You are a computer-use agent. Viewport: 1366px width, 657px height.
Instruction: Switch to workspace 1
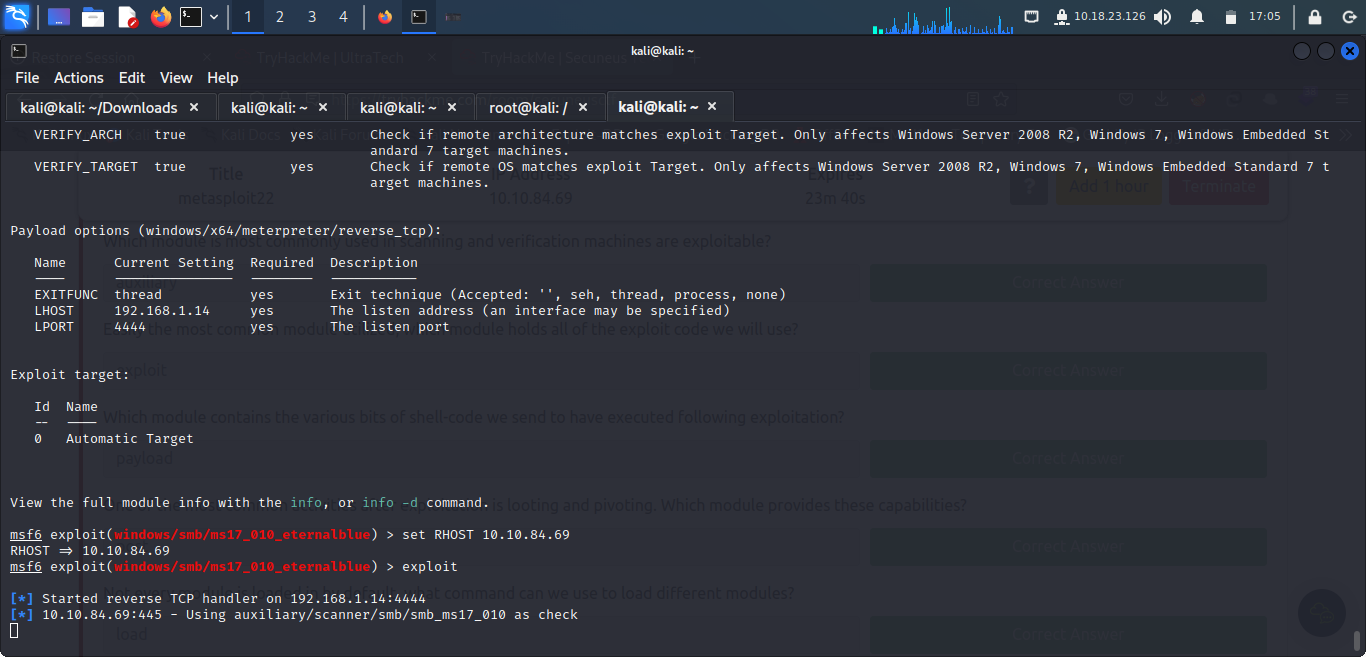(248, 17)
